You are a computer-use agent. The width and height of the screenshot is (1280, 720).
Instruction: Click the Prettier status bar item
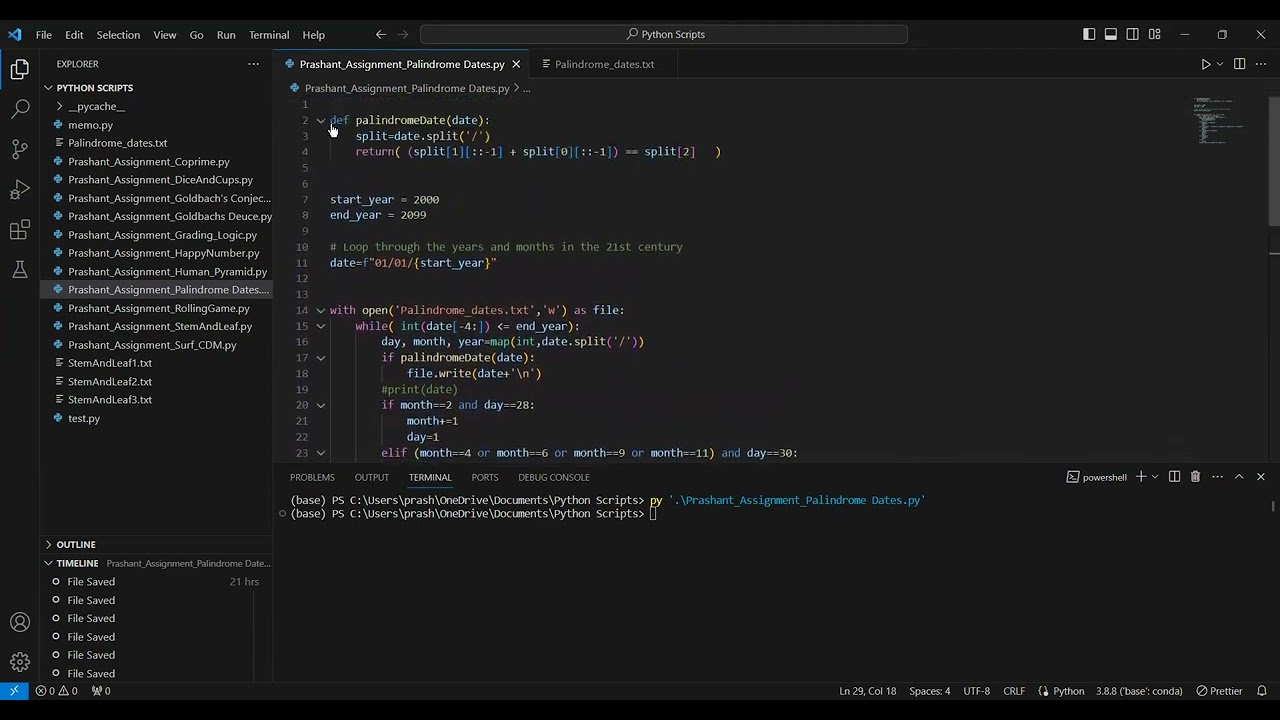click(1219, 691)
